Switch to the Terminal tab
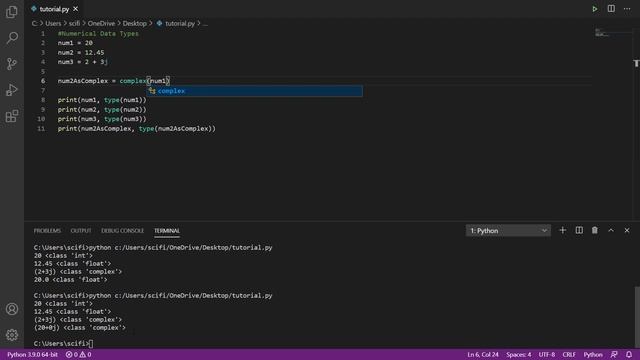 pos(167,231)
